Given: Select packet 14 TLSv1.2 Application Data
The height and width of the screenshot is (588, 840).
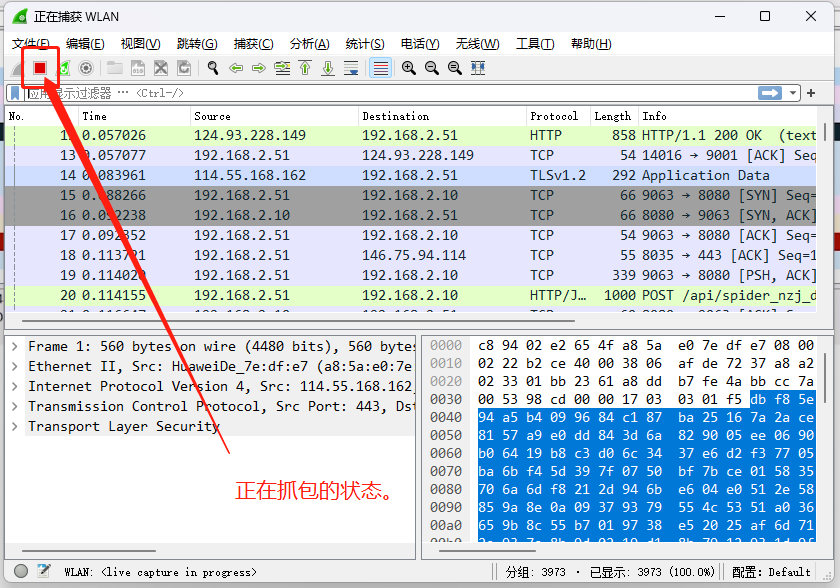Looking at the screenshot, I should (x=411, y=176).
